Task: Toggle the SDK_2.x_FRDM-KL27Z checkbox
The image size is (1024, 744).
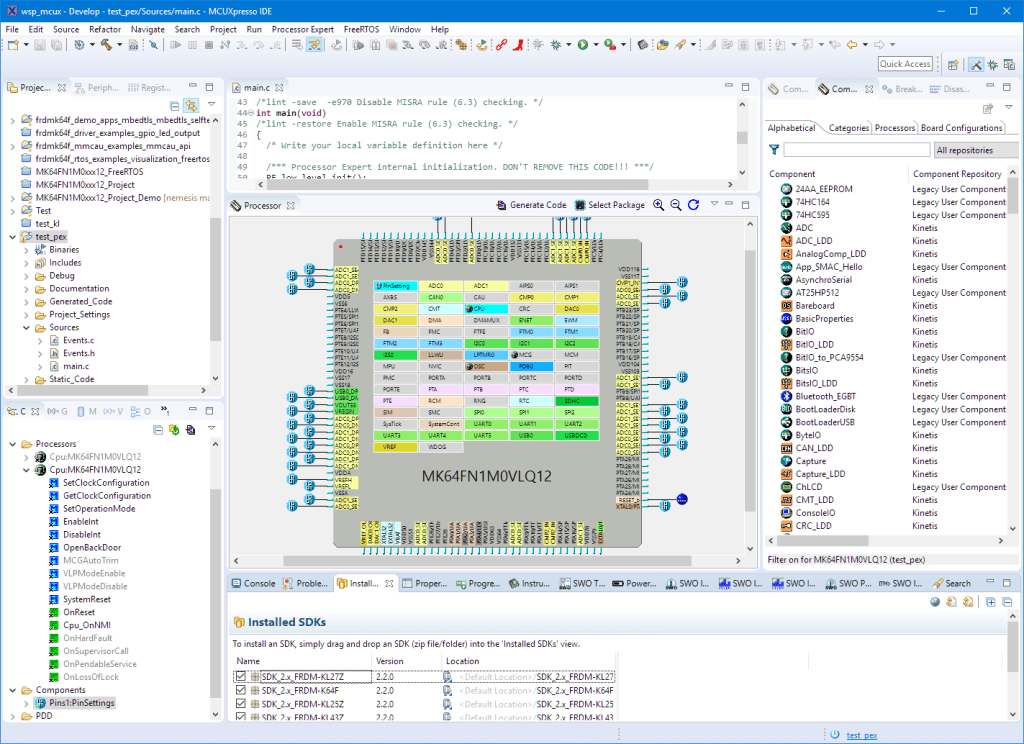Action: point(240,677)
